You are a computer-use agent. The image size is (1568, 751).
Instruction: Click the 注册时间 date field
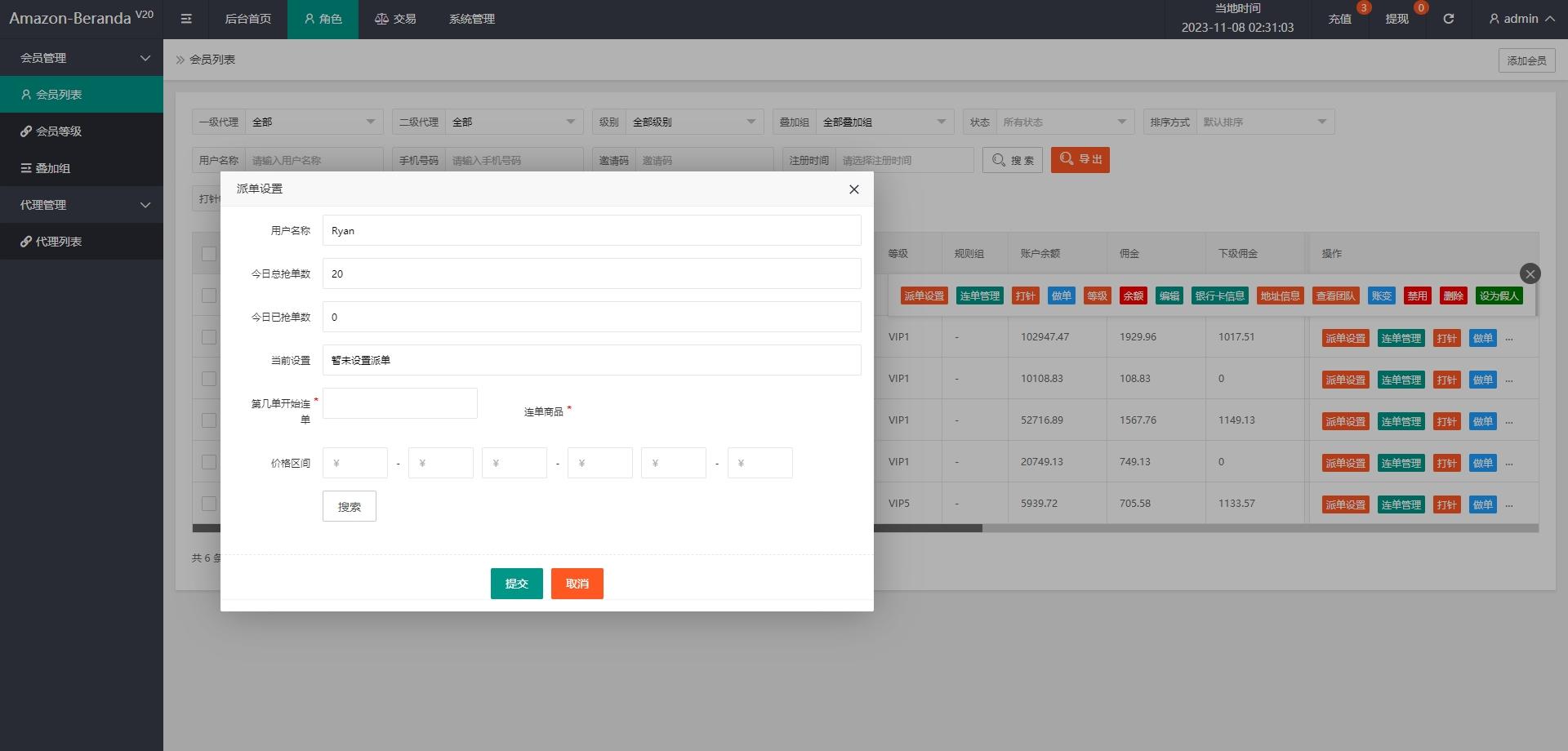(x=904, y=160)
